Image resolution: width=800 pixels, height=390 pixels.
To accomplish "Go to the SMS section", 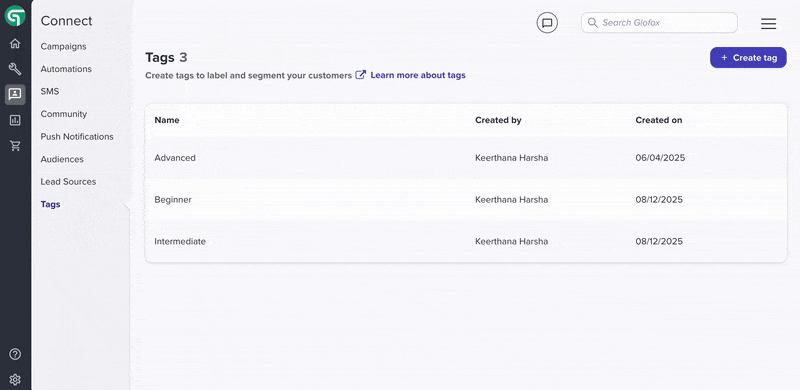I will coord(49,91).
